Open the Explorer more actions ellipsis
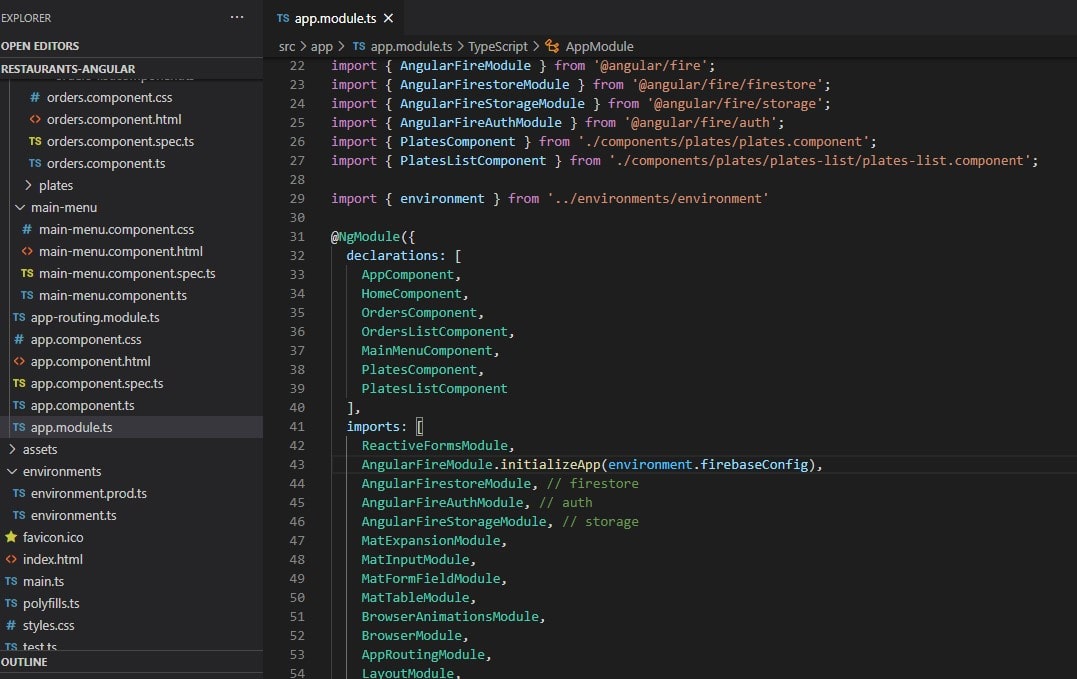The height and width of the screenshot is (679, 1077). click(237, 18)
